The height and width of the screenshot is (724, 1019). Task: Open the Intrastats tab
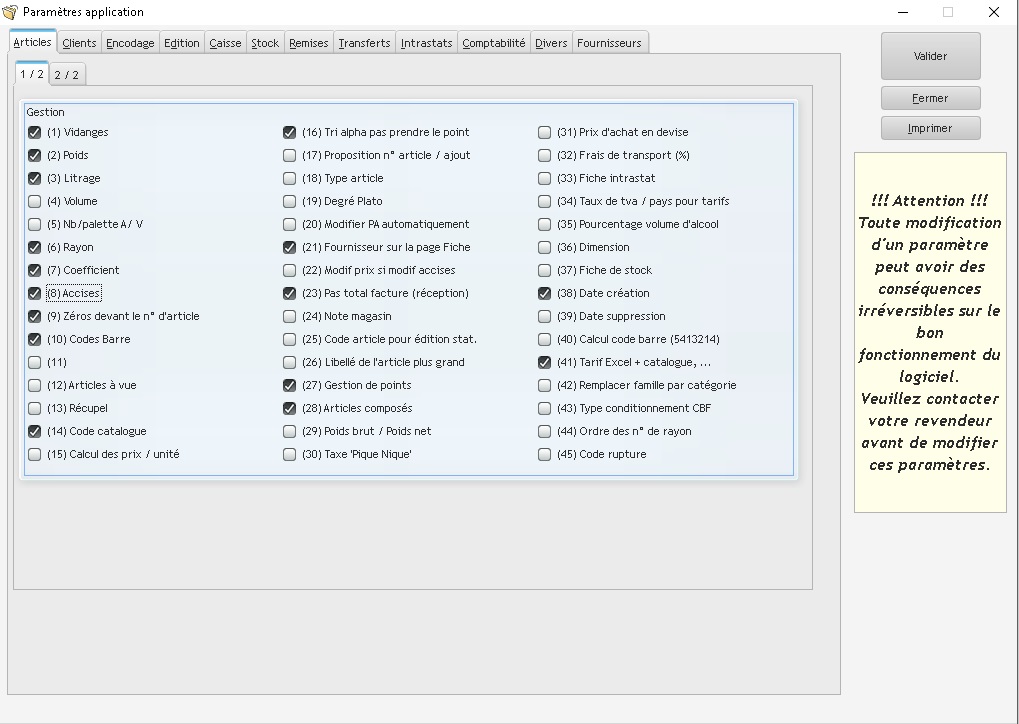(x=426, y=43)
